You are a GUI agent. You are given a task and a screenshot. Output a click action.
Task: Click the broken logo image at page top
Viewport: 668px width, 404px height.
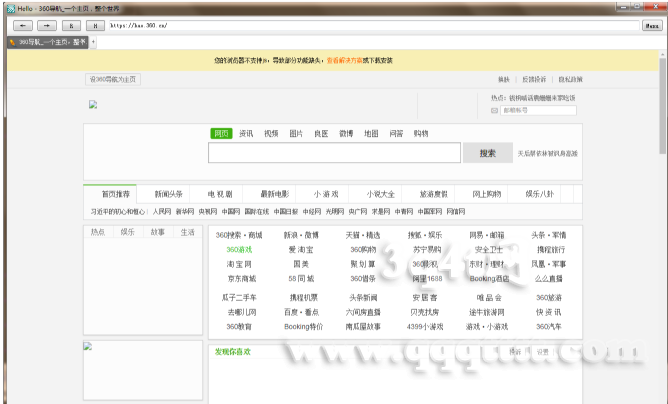[x=93, y=104]
